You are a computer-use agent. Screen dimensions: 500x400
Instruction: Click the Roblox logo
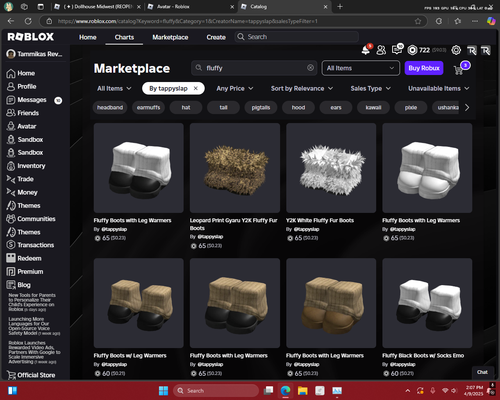[x=31, y=37]
